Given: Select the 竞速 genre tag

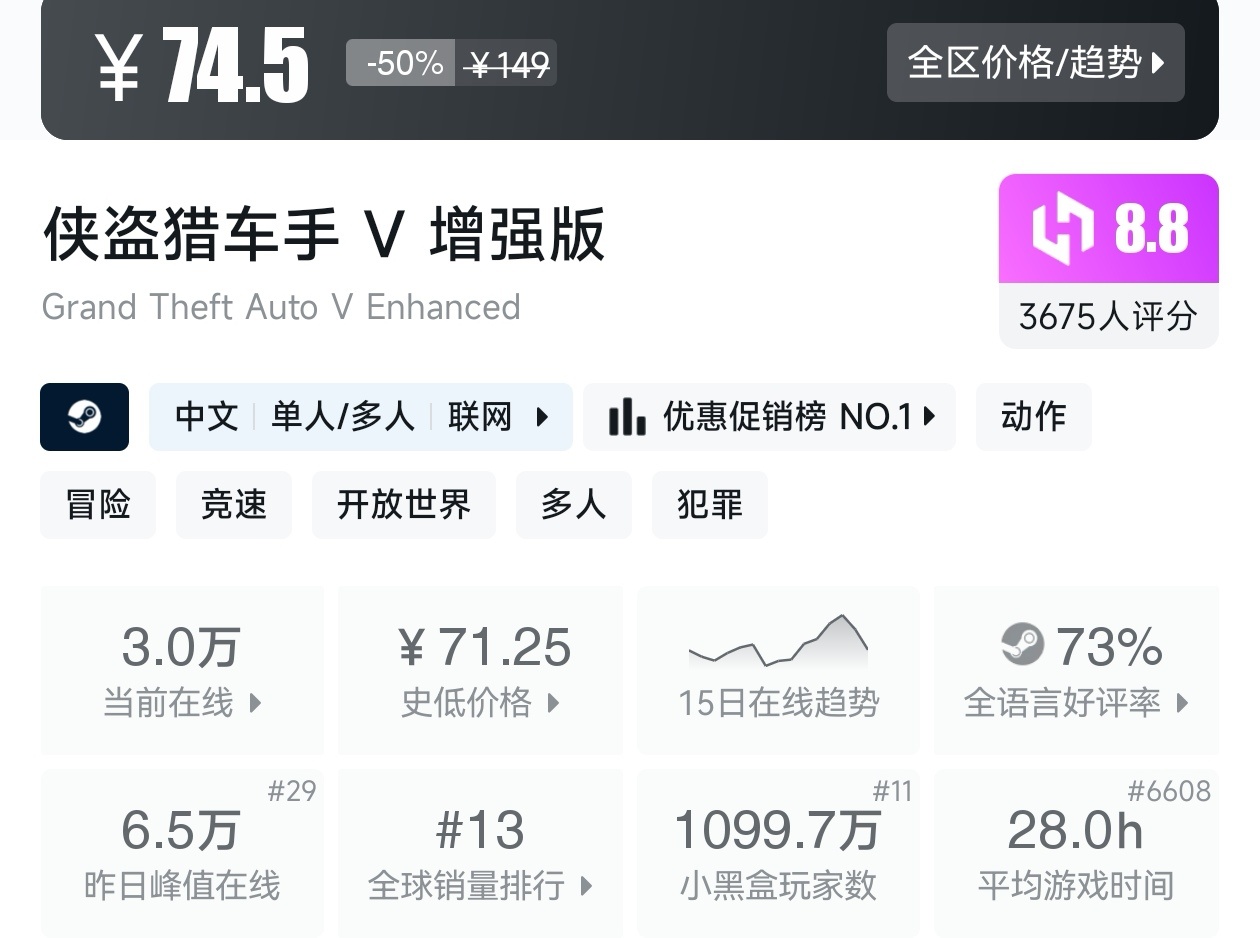Looking at the screenshot, I should [x=234, y=505].
